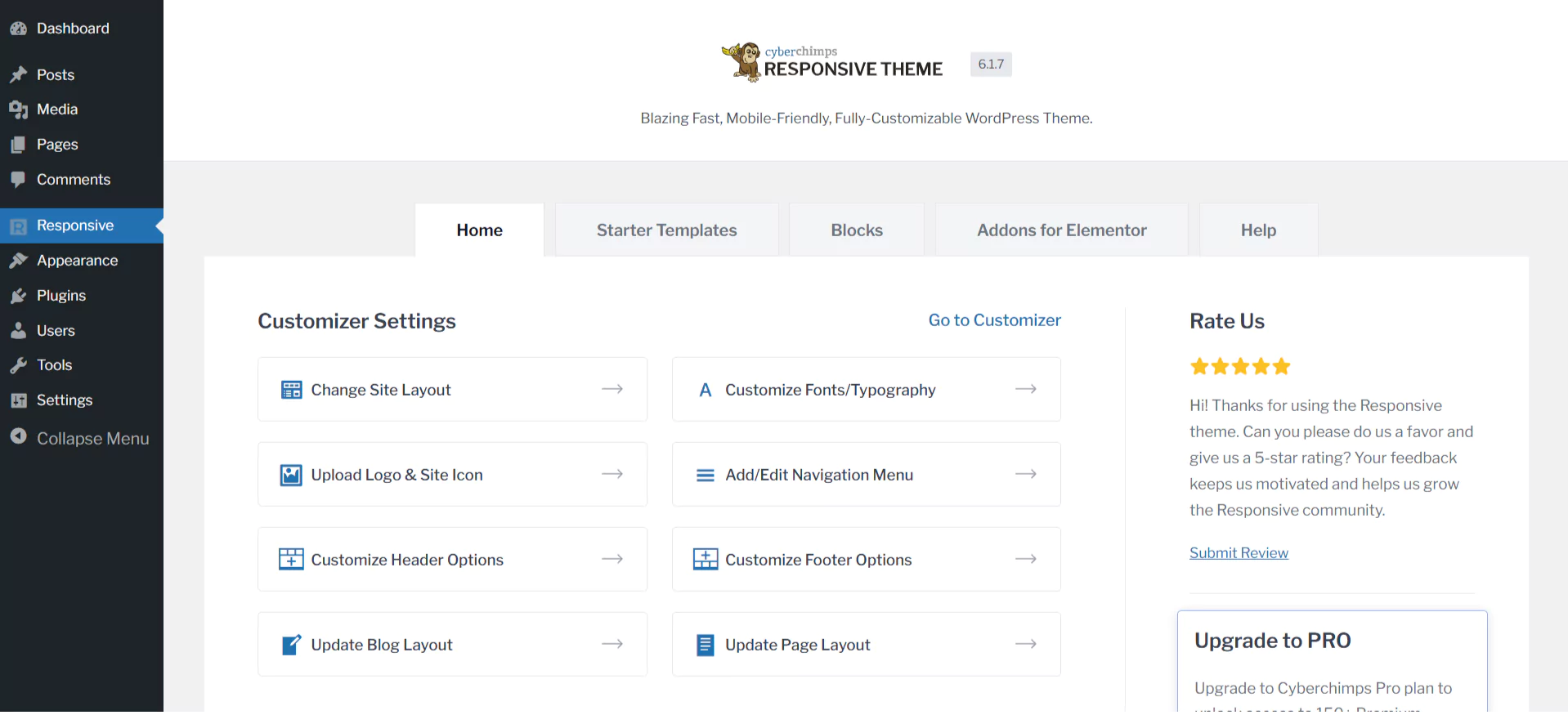
Task: Click arrow on Update Page Layout card
Action: click(x=1026, y=644)
